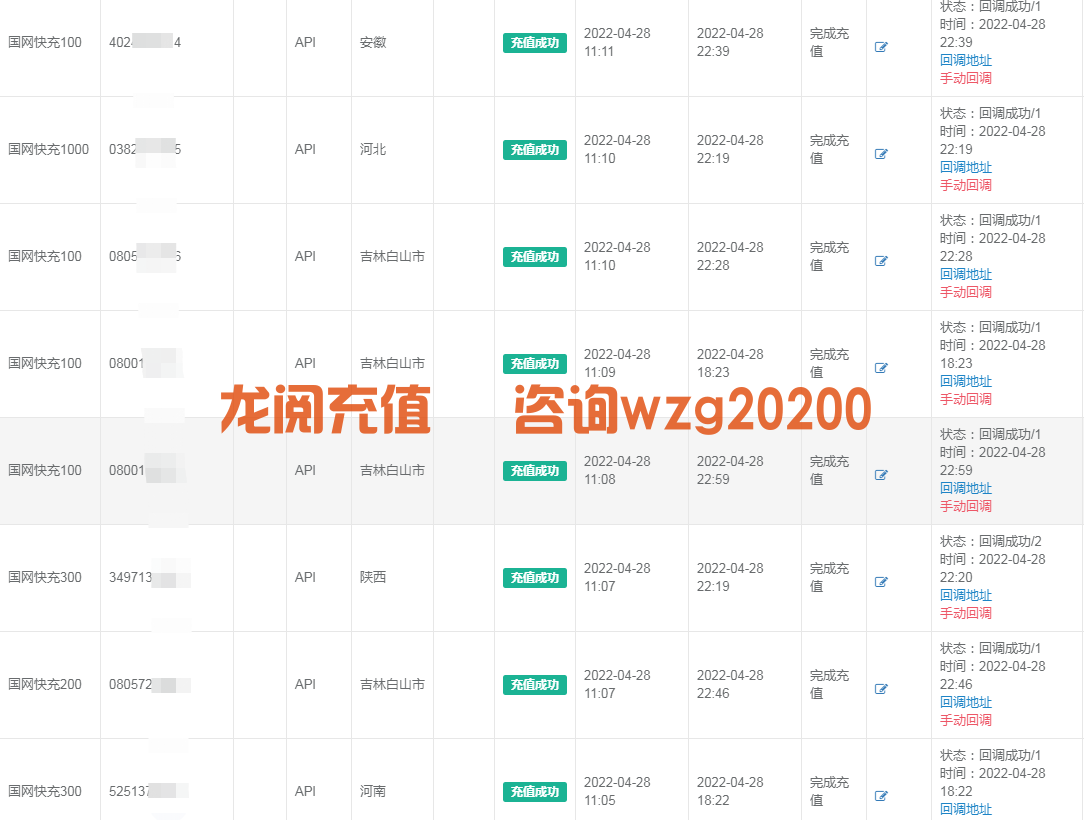
Task: Select the 国网快充1000 product cell
Action: pyautogui.click(x=48, y=149)
